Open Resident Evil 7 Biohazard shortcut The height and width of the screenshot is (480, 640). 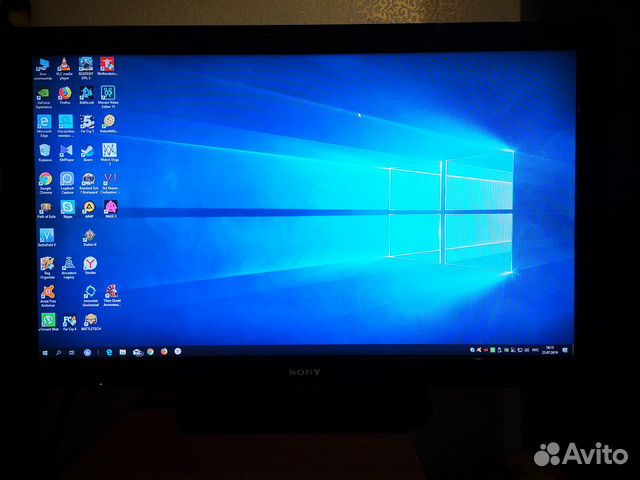[x=89, y=183]
